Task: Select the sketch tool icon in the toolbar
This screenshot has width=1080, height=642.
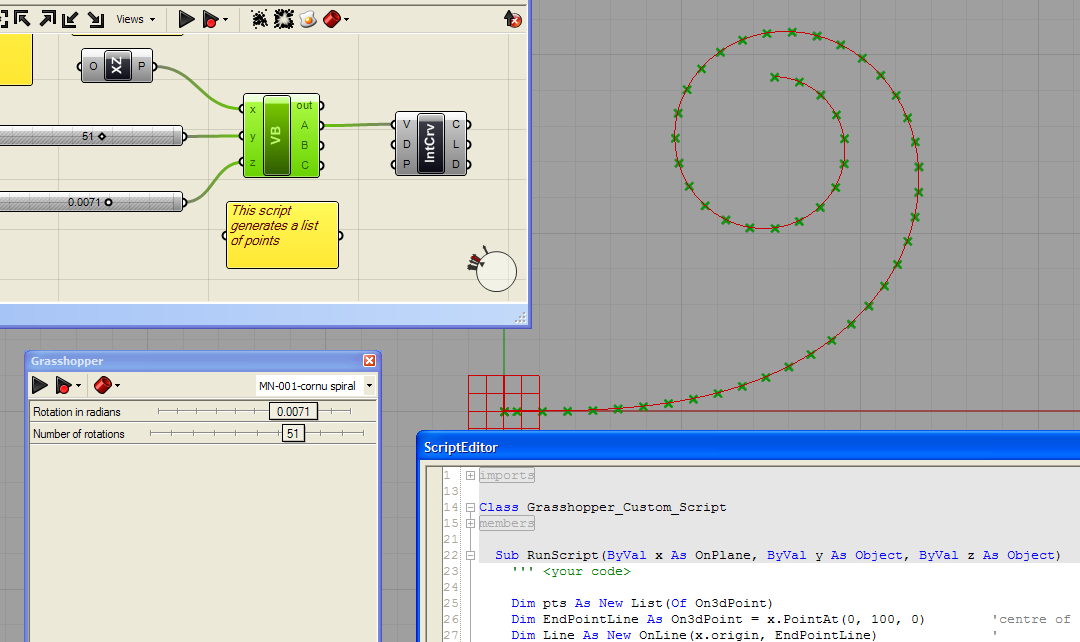Action: (260, 17)
